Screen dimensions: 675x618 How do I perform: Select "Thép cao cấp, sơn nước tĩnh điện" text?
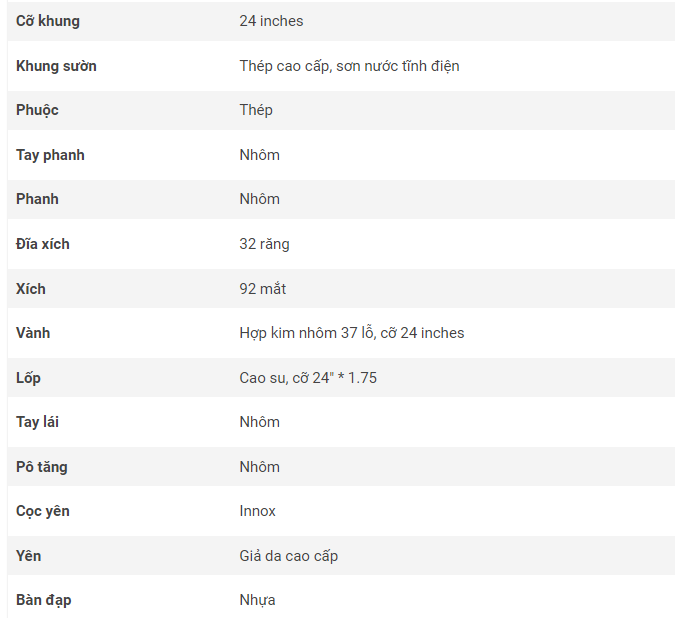pos(349,66)
